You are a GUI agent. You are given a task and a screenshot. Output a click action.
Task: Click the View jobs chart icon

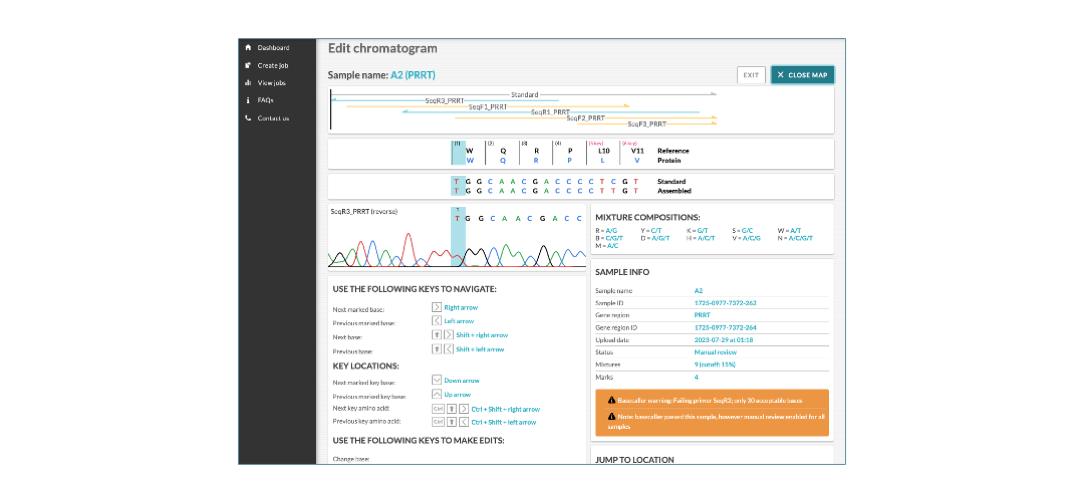point(248,83)
